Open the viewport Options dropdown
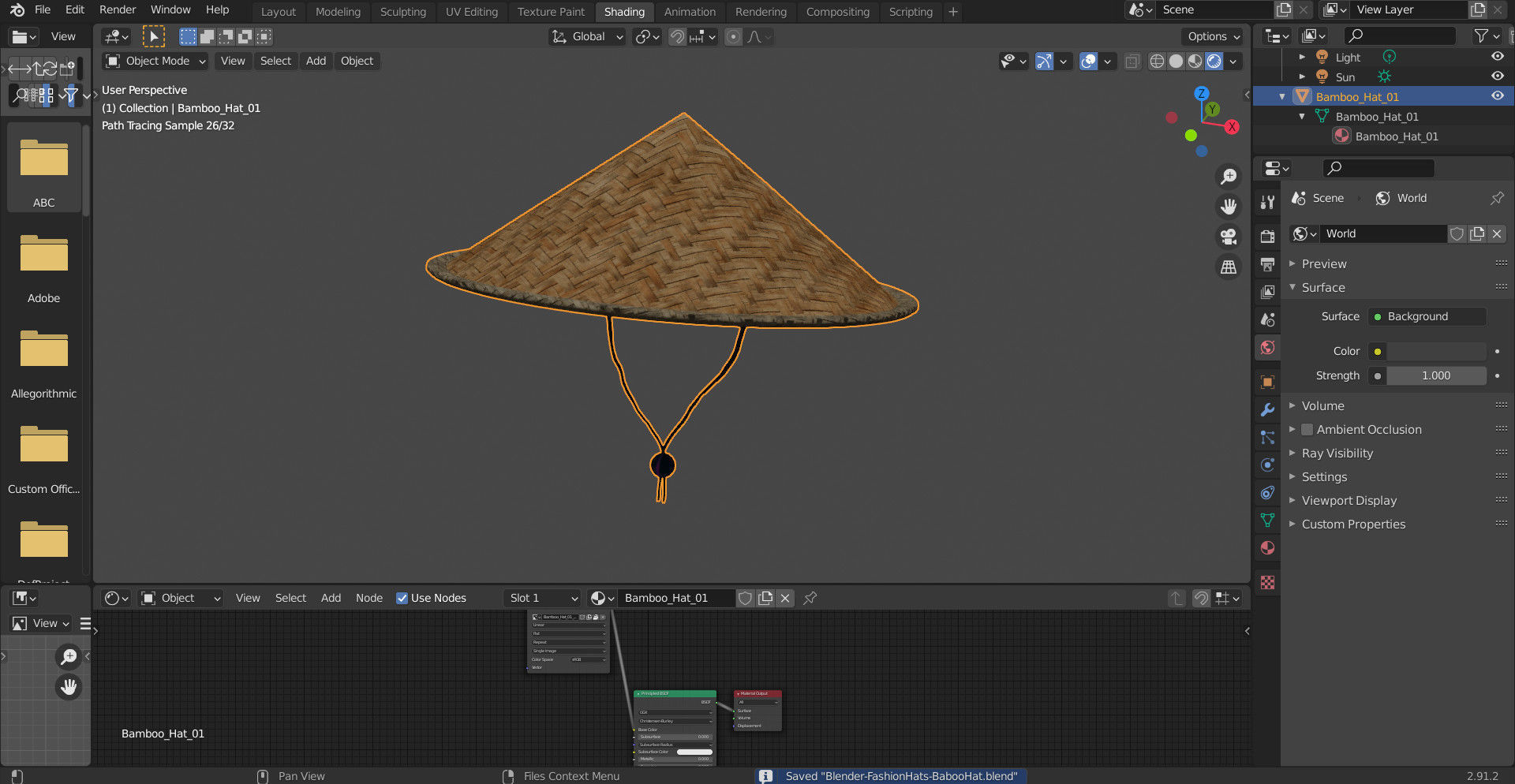Screen dimensions: 1515x784 [1214, 36]
